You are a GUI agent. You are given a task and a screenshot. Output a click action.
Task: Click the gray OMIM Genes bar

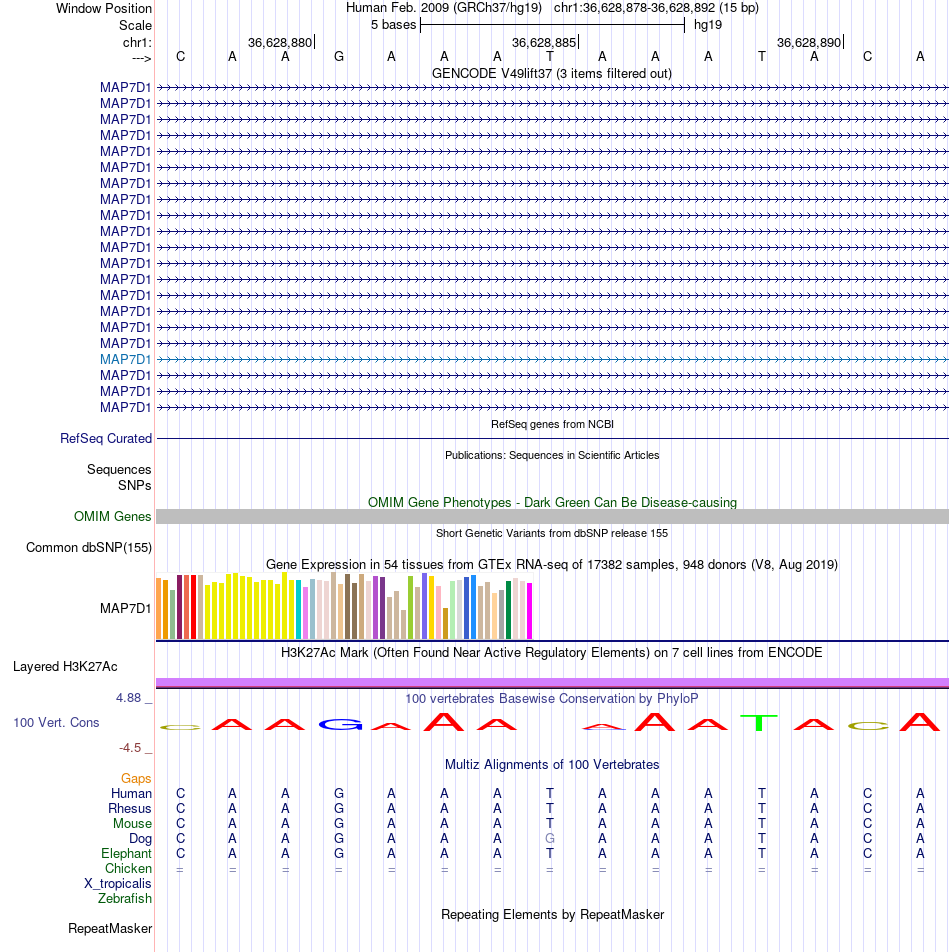(552, 516)
